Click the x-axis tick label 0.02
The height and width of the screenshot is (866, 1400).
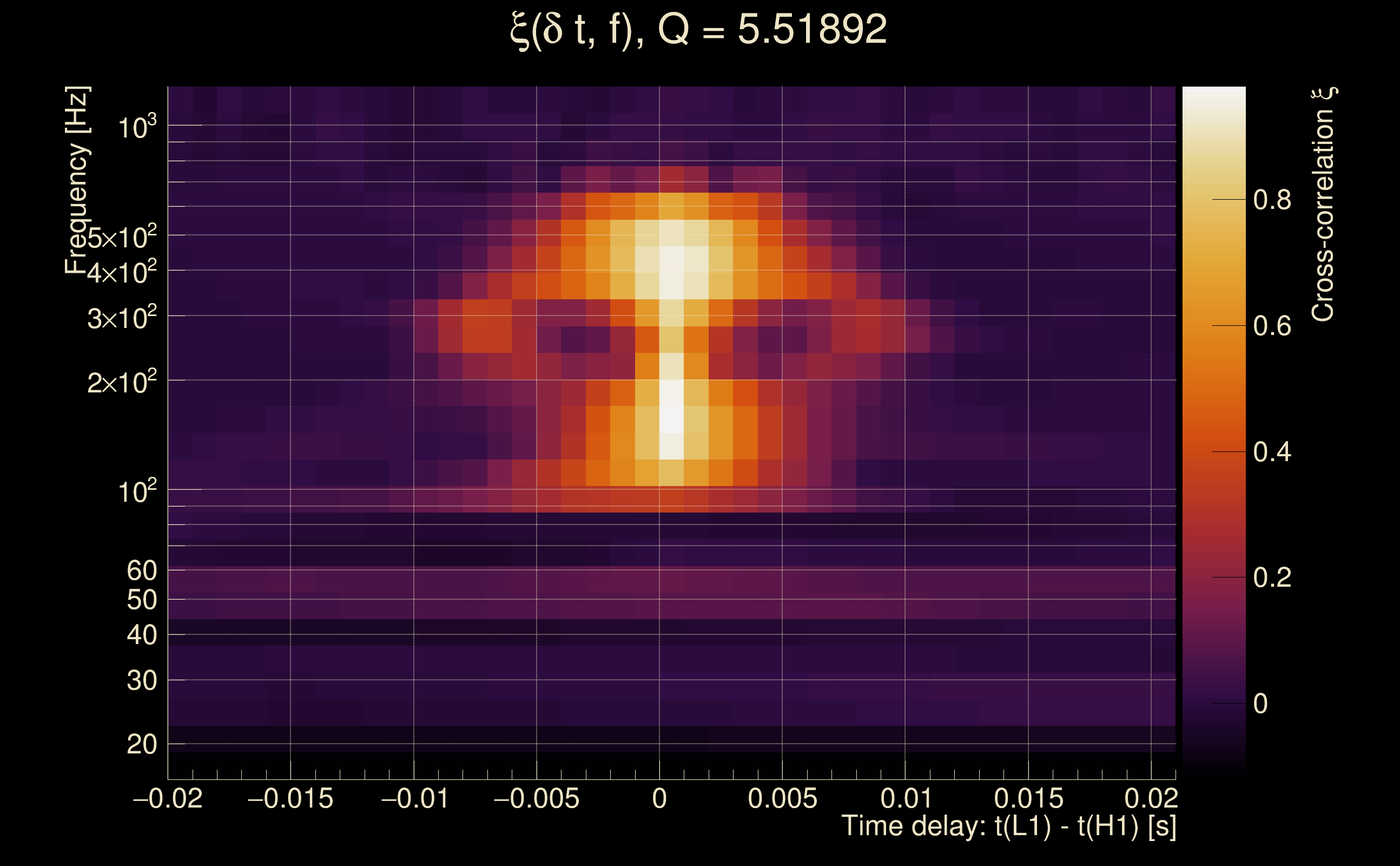point(1151,798)
